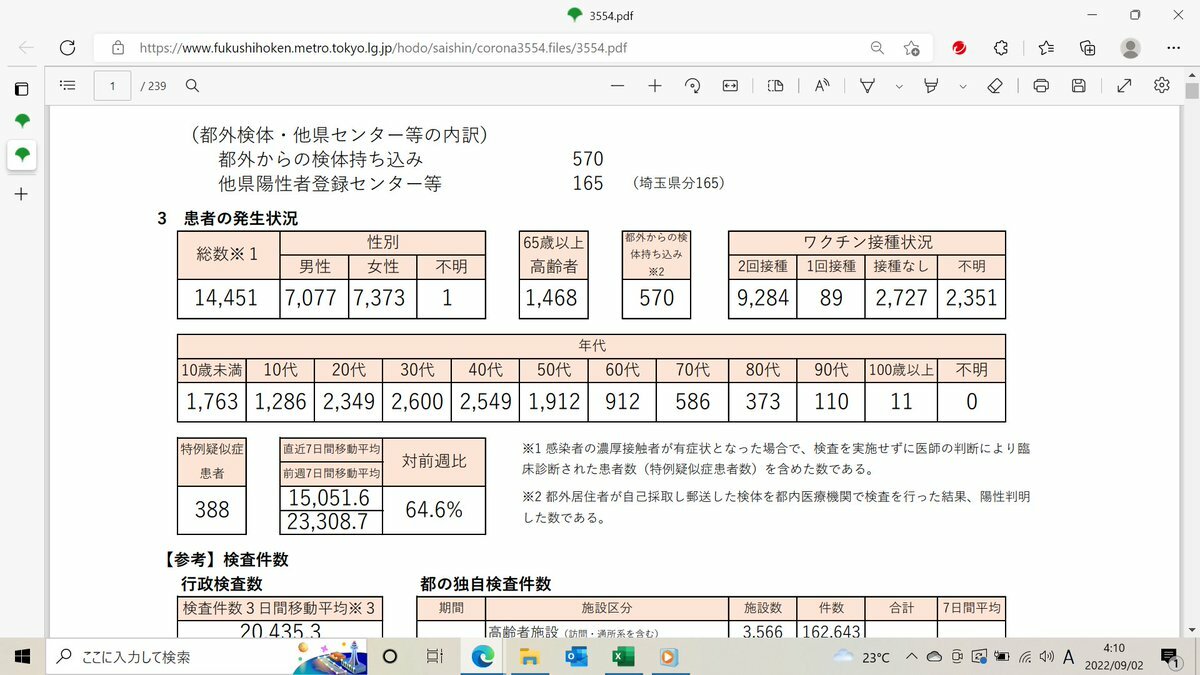Select the Erase tool
The width and height of the screenshot is (1200, 675).
click(x=994, y=86)
